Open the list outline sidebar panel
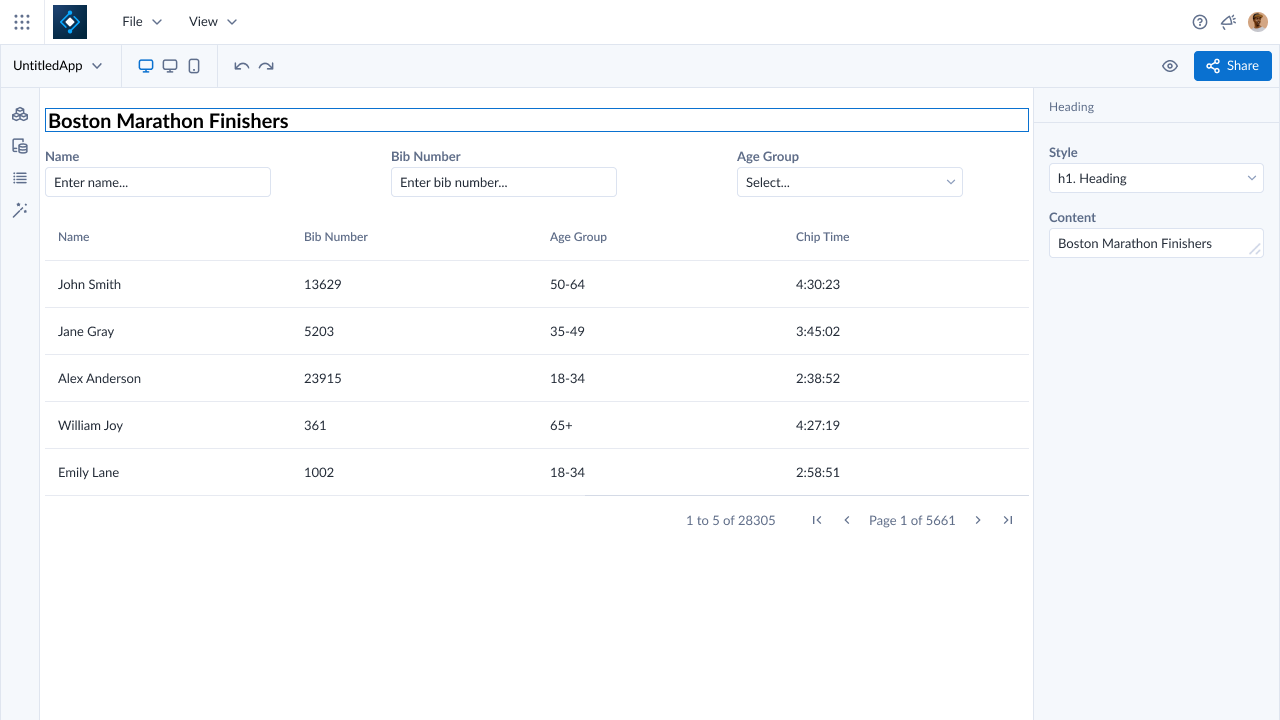 pyautogui.click(x=20, y=178)
